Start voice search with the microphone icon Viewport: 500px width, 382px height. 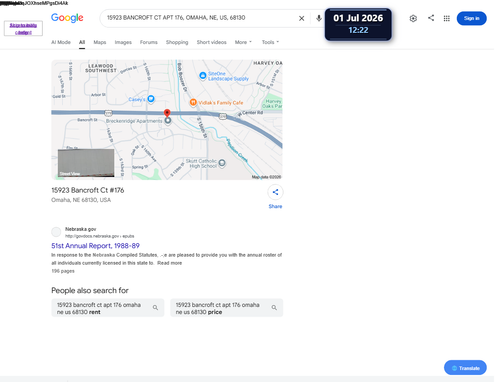click(319, 18)
